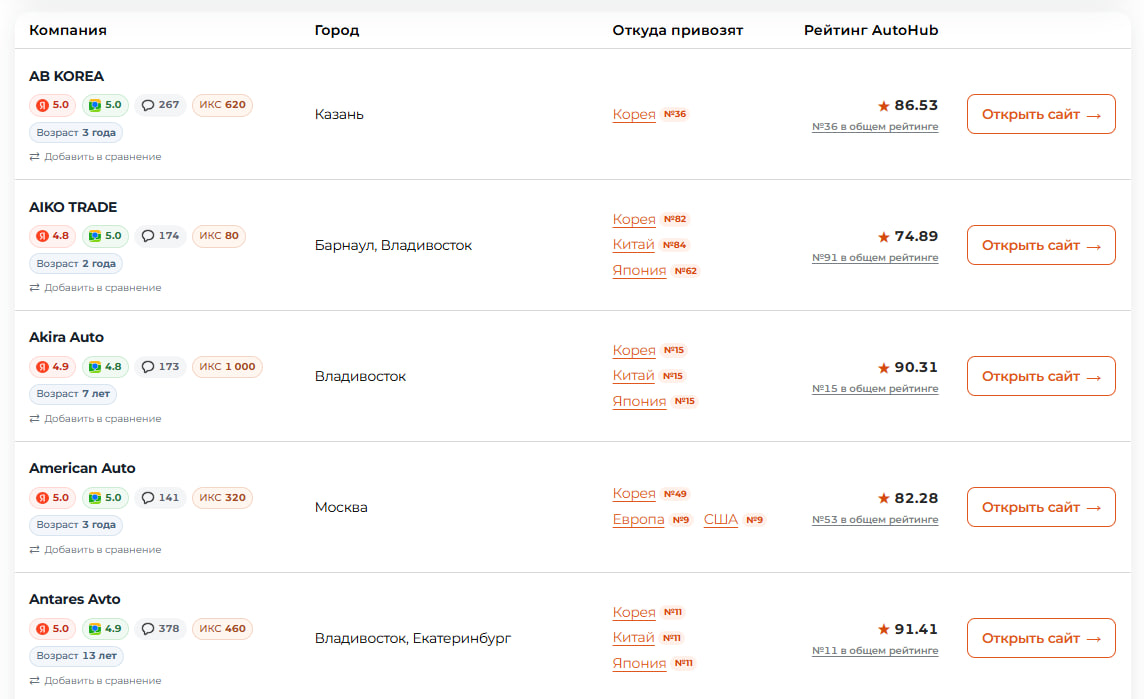1144x699 pixels.
Task: Click the American Auto company name
Action: pyautogui.click(x=82, y=468)
